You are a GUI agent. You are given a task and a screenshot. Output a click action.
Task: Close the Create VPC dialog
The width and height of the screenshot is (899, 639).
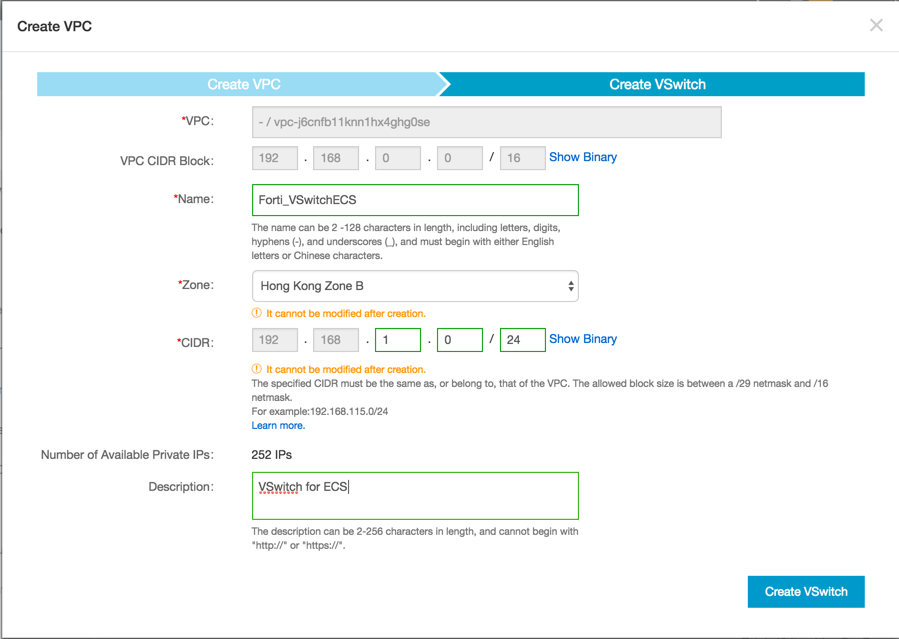875,25
